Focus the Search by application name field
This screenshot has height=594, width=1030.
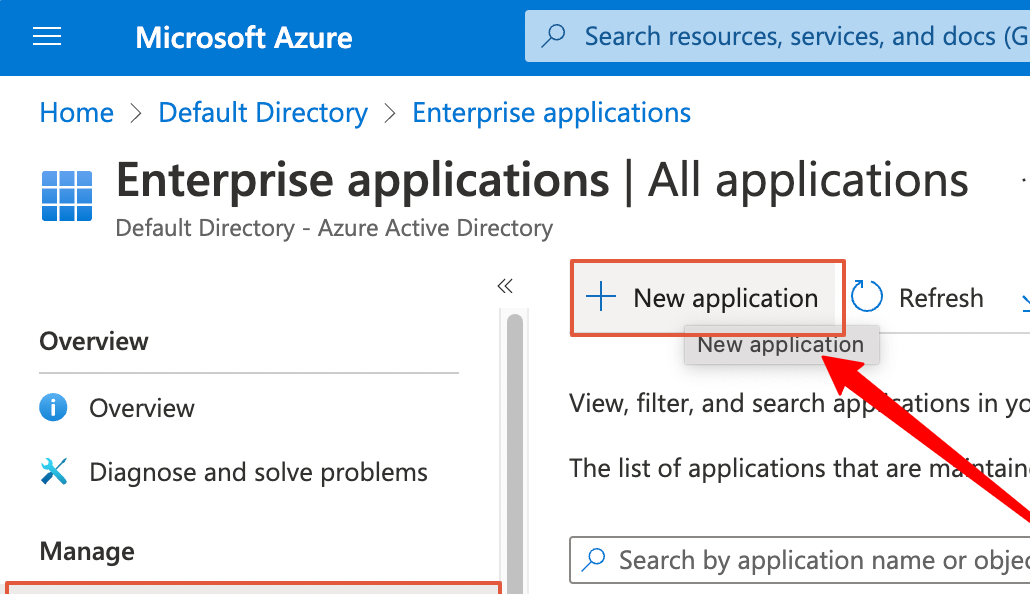(799, 560)
